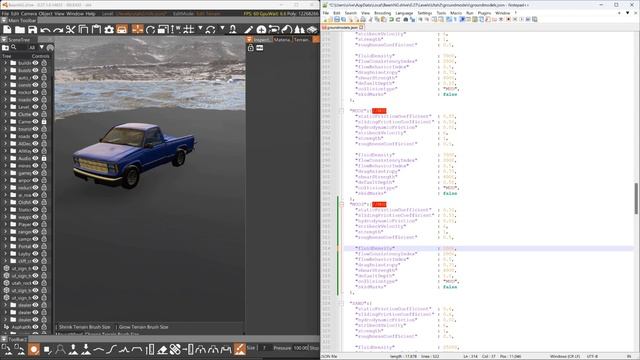
Task: Click the orange vehicle icon in Main Toolbar
Action: click(122, 30)
